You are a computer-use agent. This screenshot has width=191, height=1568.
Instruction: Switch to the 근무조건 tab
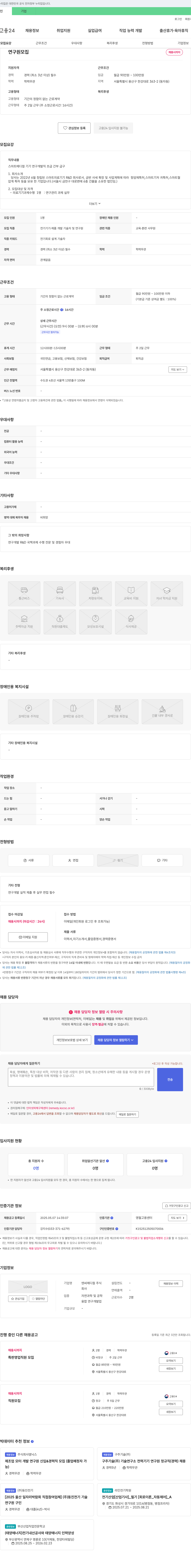(x=41, y=43)
